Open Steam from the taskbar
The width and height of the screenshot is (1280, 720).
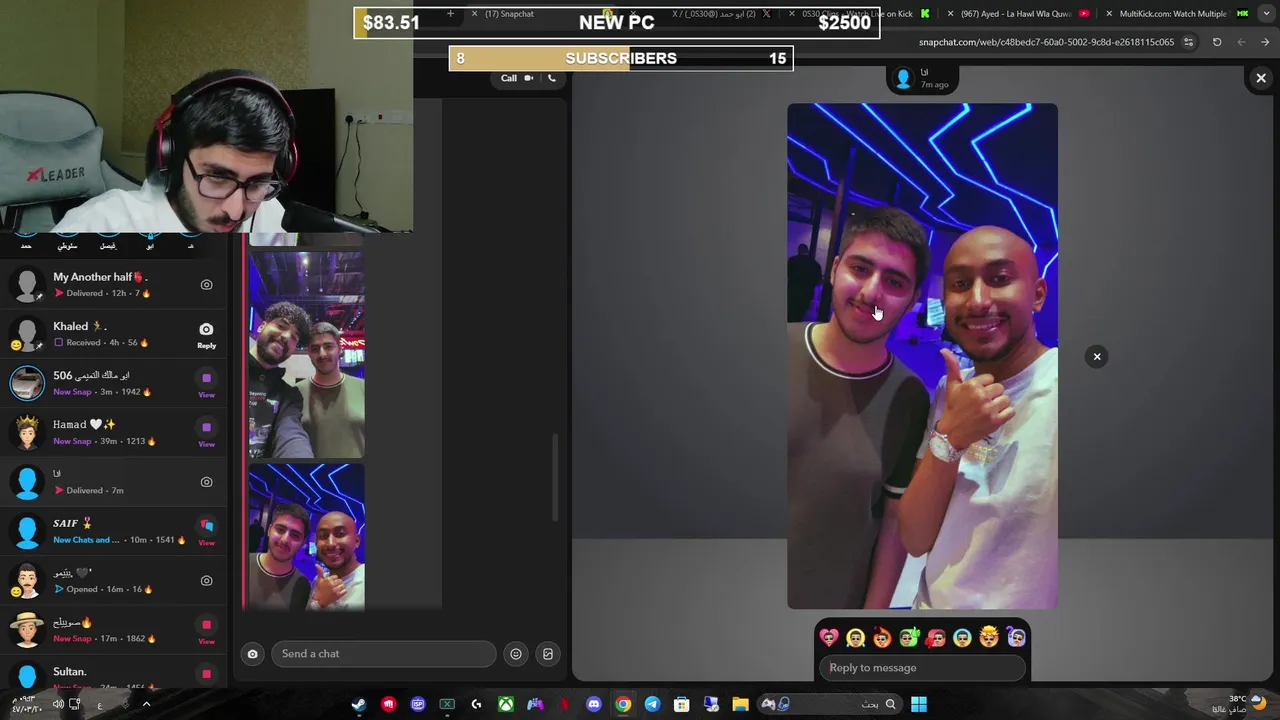tap(359, 704)
